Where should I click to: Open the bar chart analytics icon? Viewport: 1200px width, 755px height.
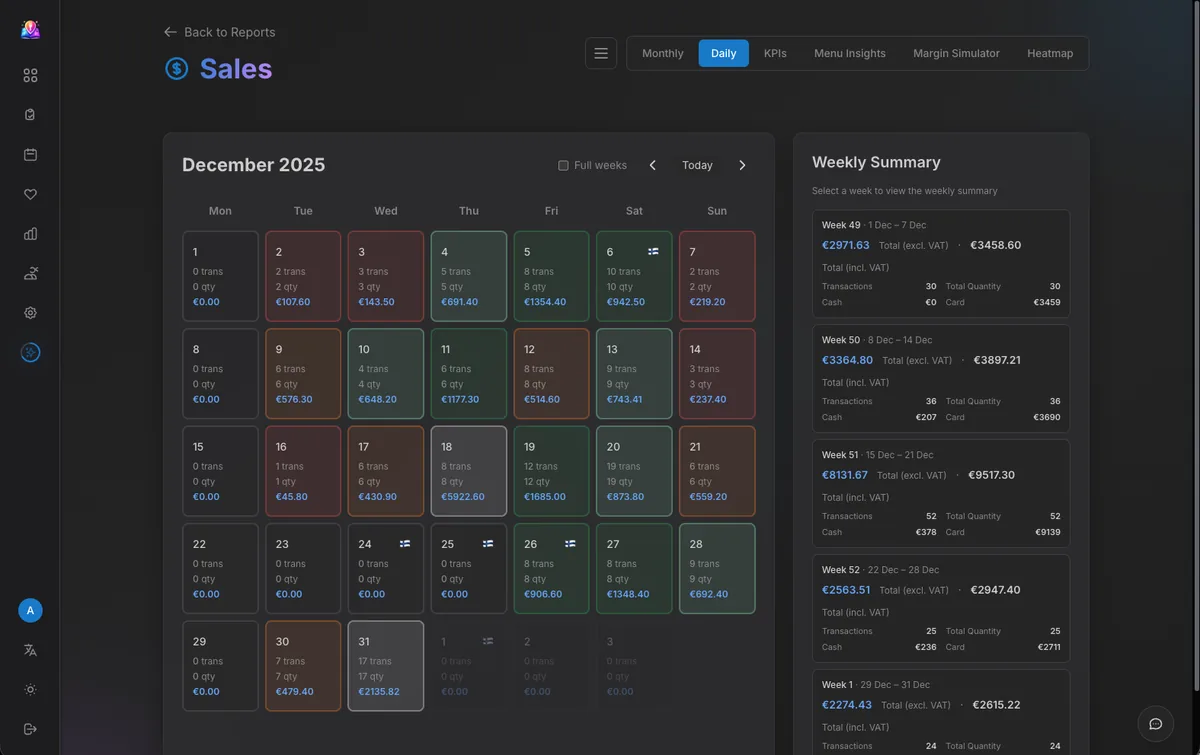30,234
